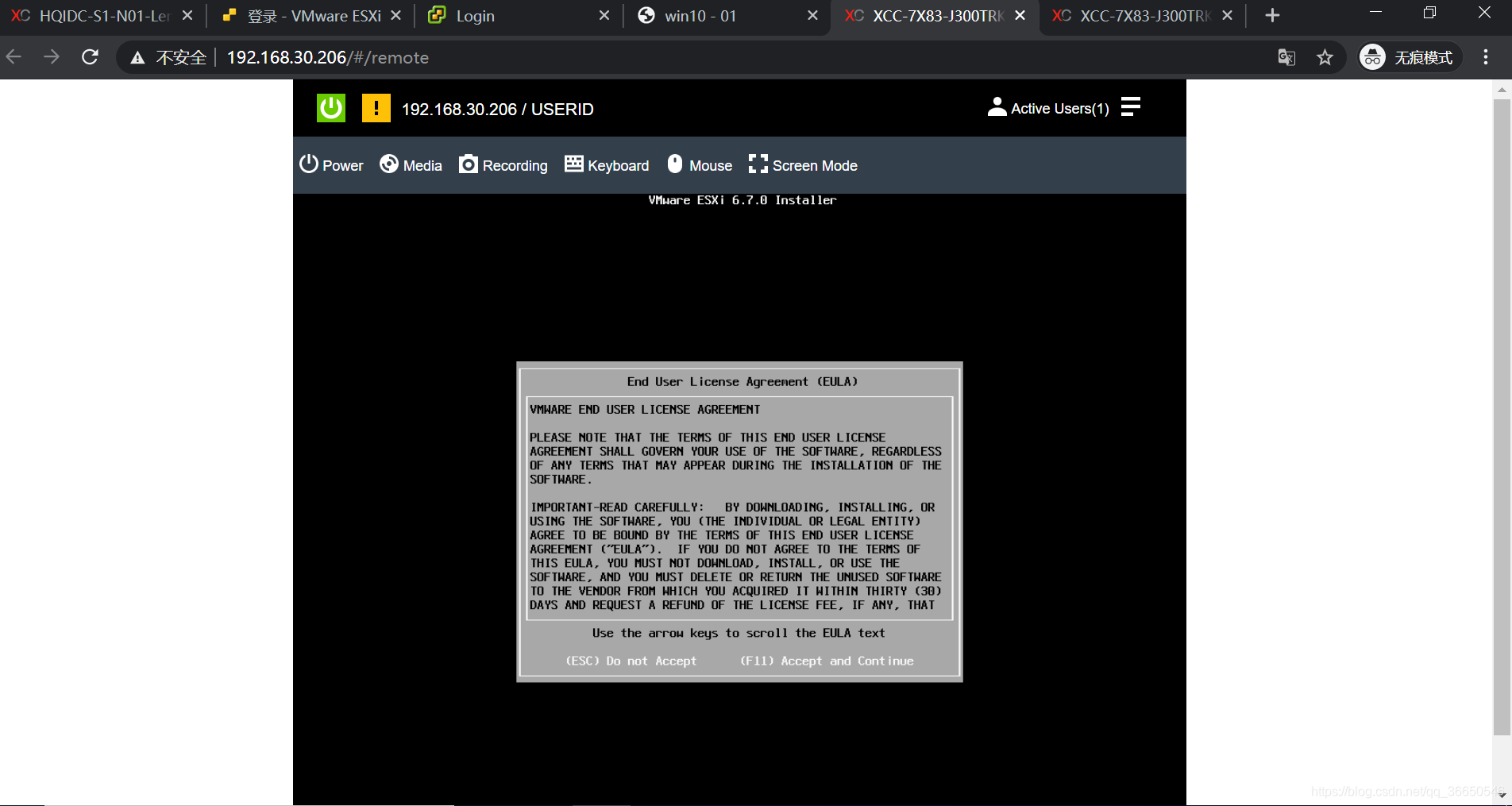Click 'End User License Agreement (EULA)' heading
1512x806 pixels.
742,382
